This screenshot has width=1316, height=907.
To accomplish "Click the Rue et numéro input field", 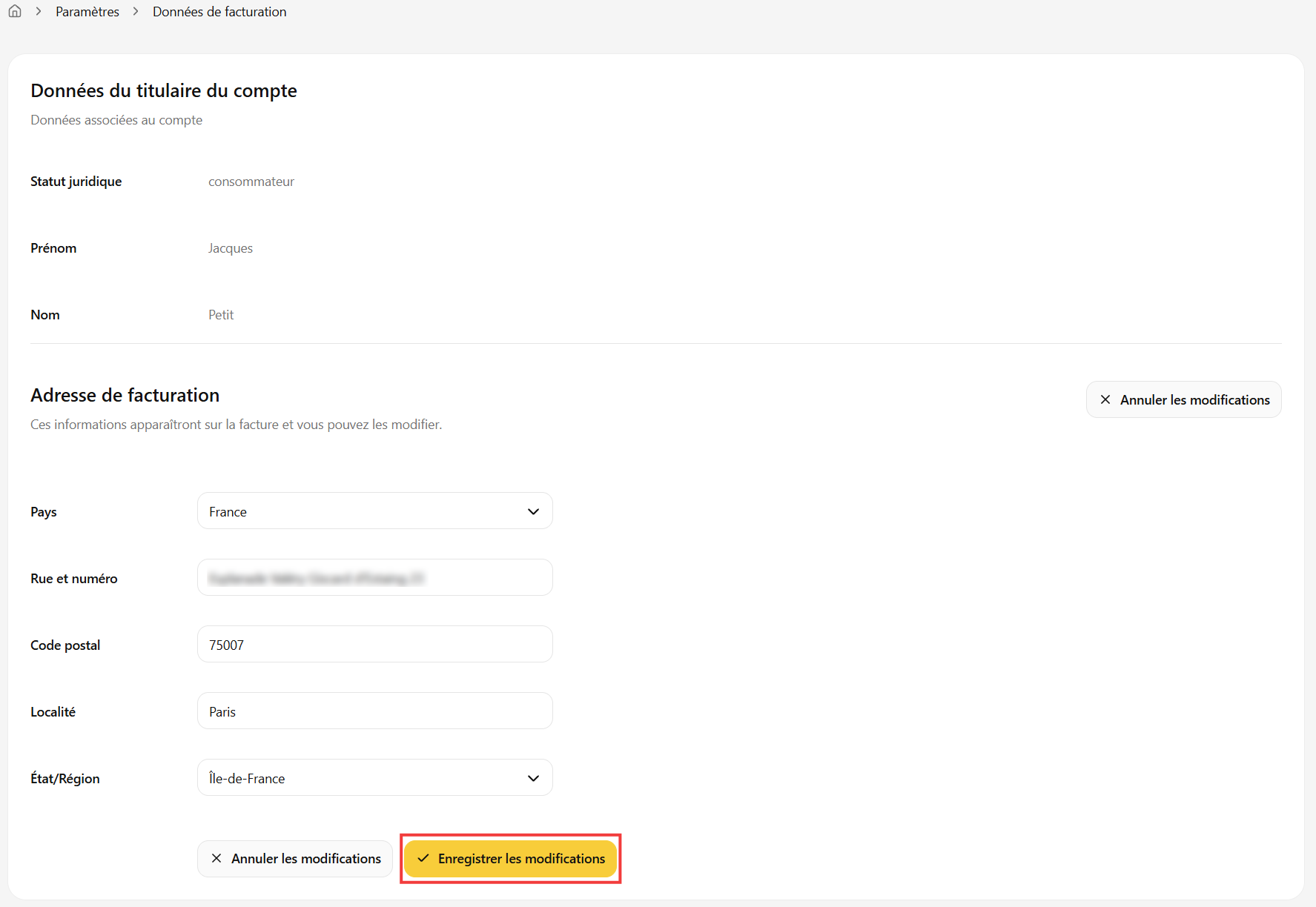I will coord(374,577).
